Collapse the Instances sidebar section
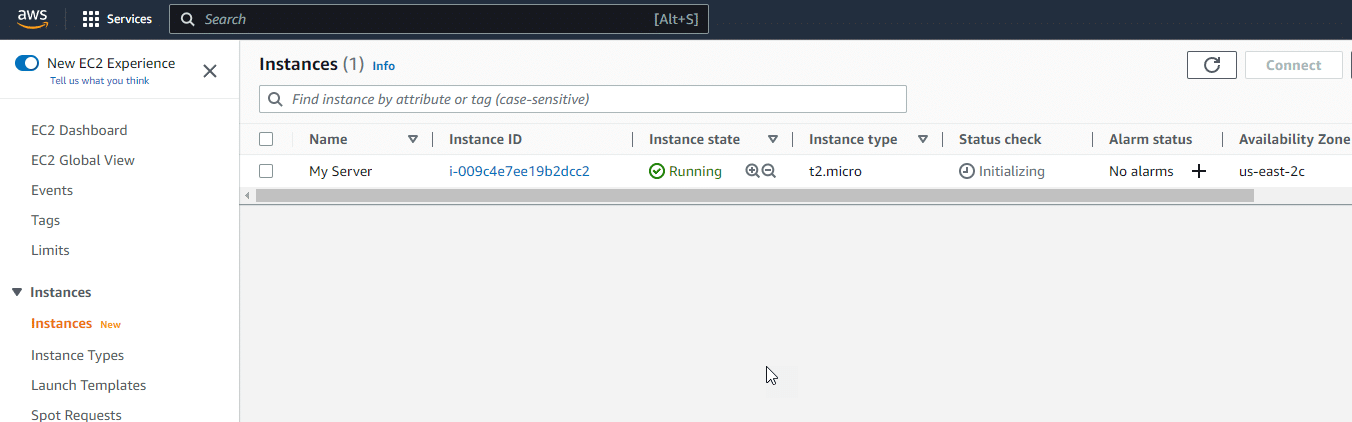 coord(17,292)
